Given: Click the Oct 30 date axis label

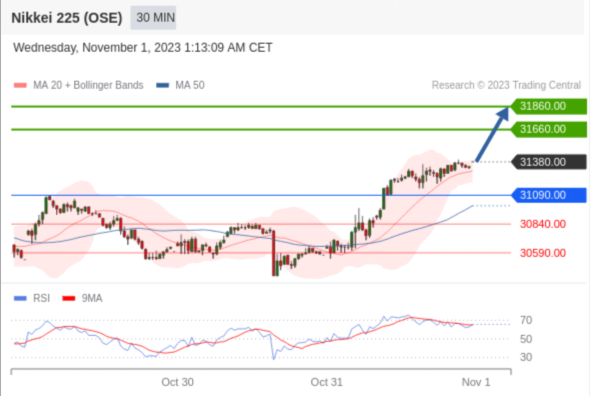Looking at the screenshot, I should point(177,382).
